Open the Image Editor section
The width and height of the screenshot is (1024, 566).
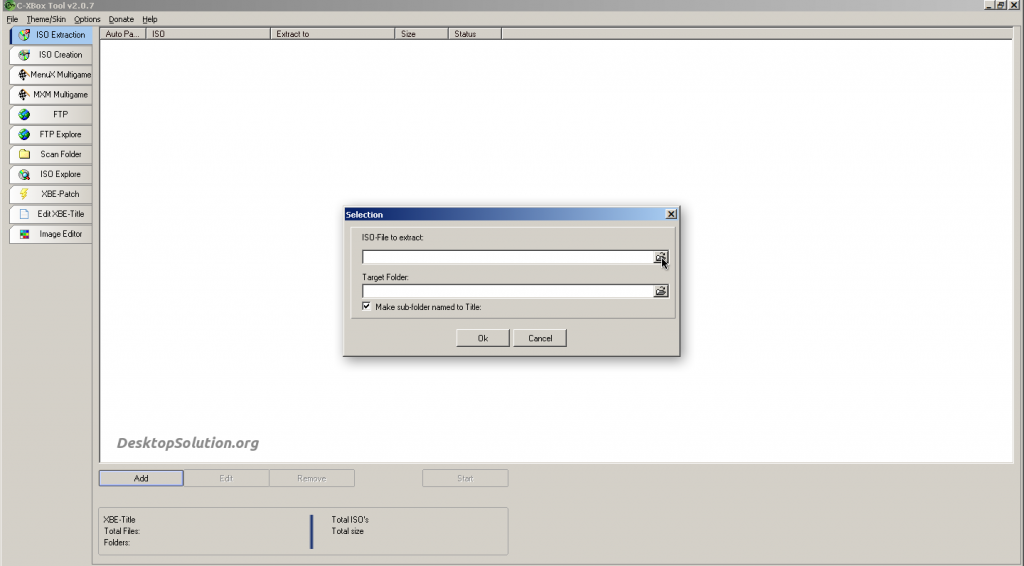point(51,234)
